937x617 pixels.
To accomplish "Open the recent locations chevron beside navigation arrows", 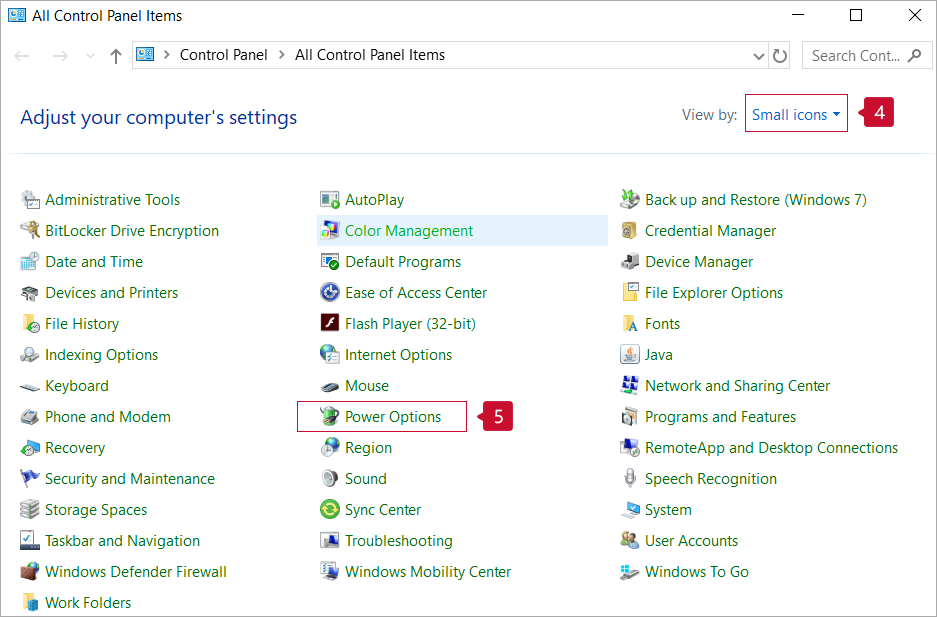I will [x=91, y=56].
